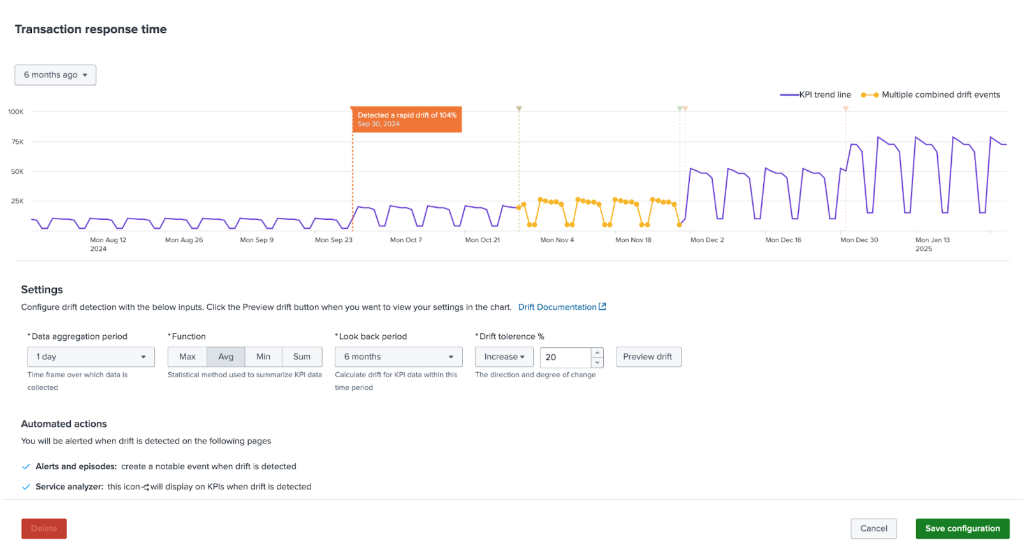Decrease drift tolerance with the down arrow
This screenshot has width=1027, height=558.
(597, 361)
